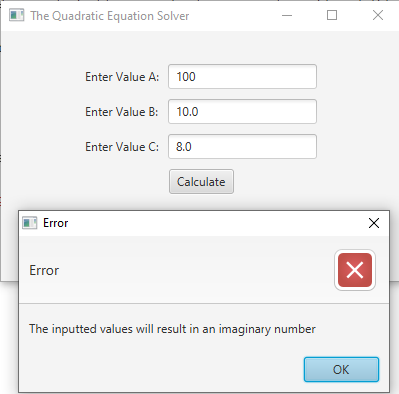Click the Error dialog title bar icon
This screenshot has width=399, height=394.
29,223
